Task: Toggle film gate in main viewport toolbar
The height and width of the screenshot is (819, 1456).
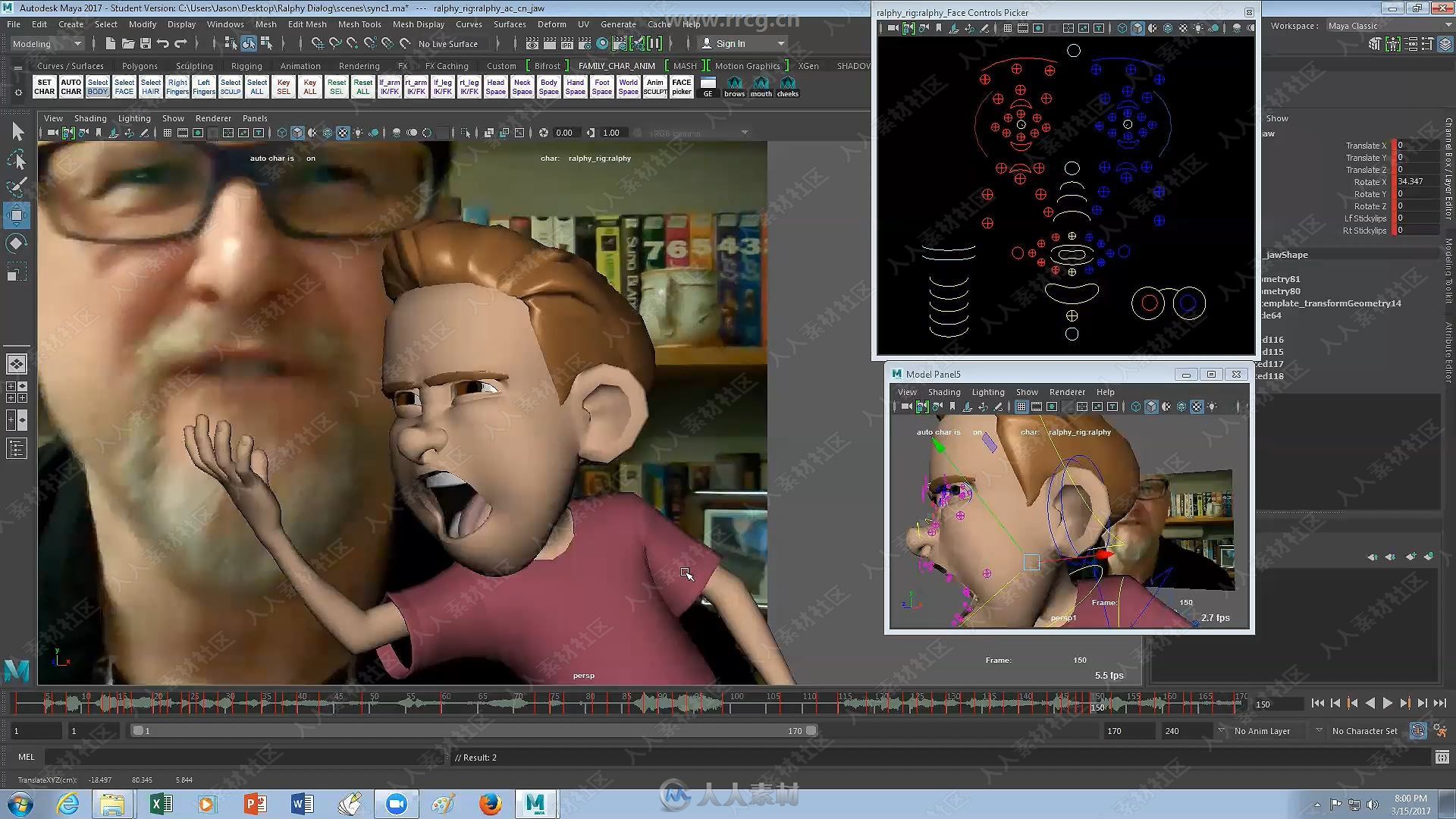Action: coord(183,133)
